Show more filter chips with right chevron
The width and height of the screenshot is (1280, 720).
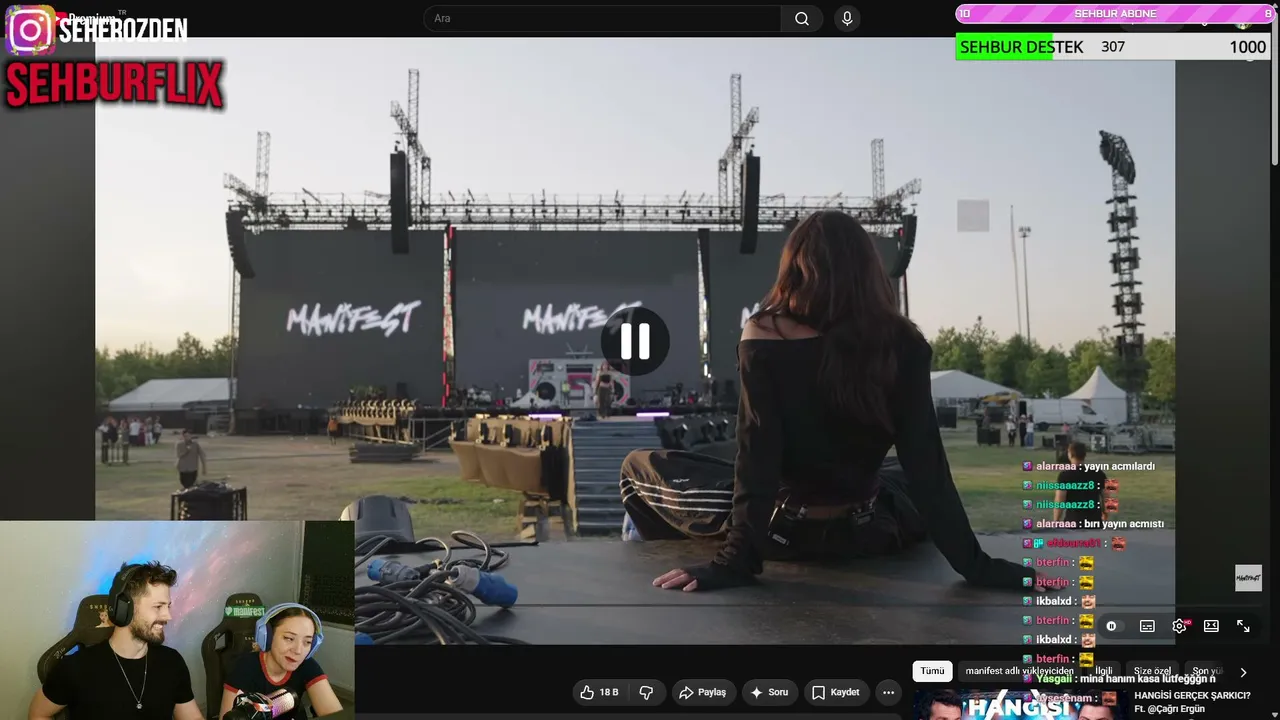1243,672
